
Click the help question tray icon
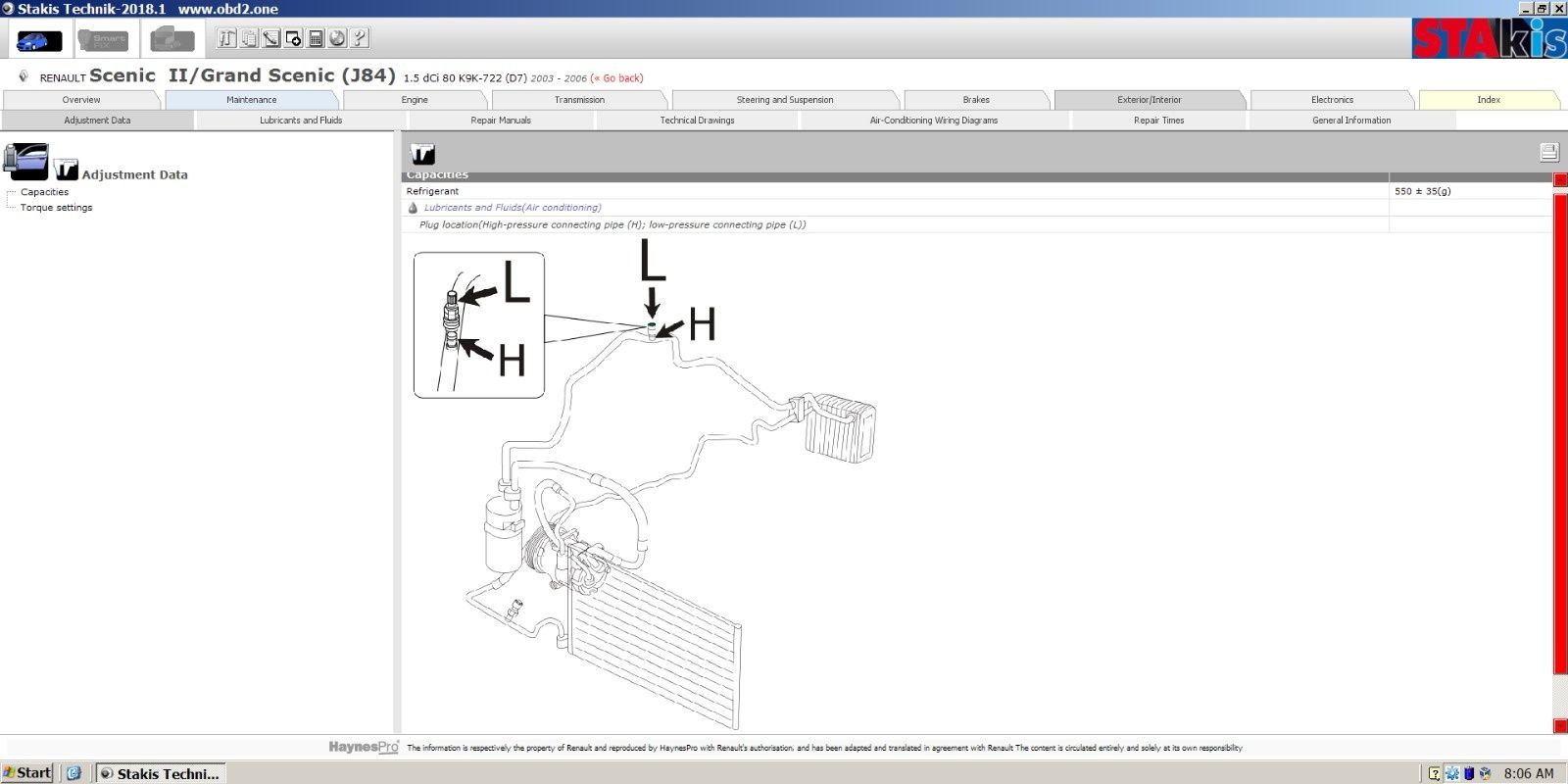tap(1435, 773)
